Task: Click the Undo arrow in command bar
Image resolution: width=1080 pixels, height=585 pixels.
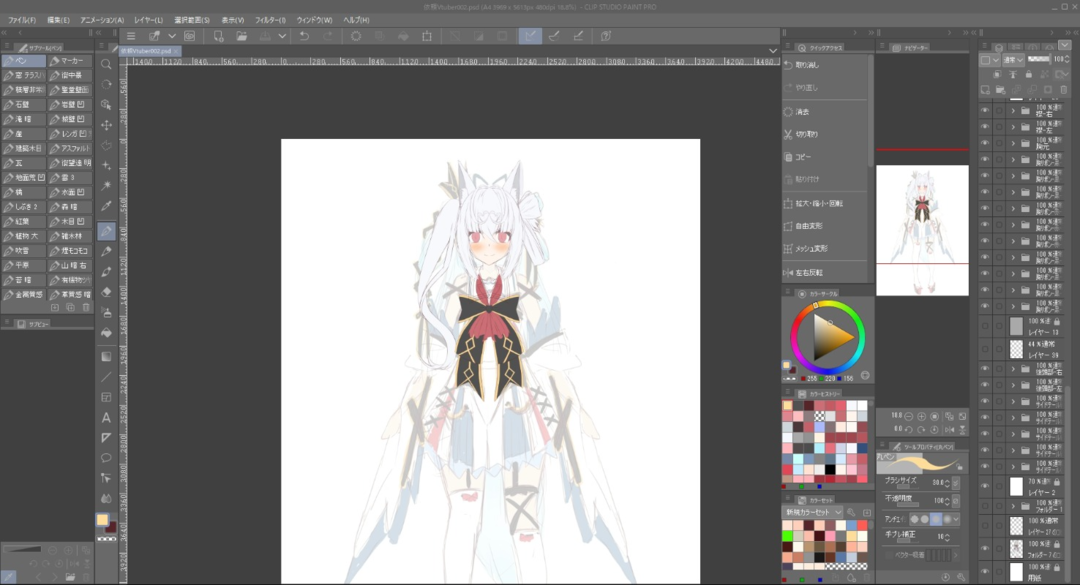Action: pos(303,36)
